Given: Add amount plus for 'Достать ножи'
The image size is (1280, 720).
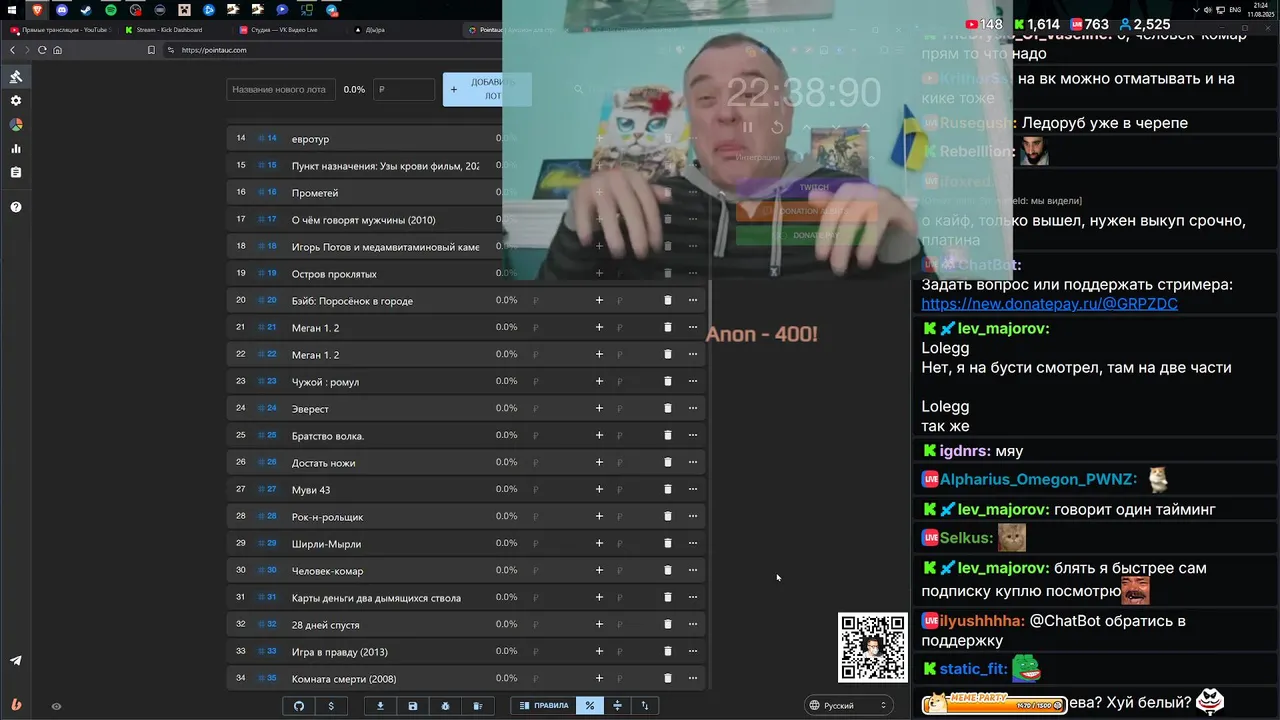Looking at the screenshot, I should 600,462.
